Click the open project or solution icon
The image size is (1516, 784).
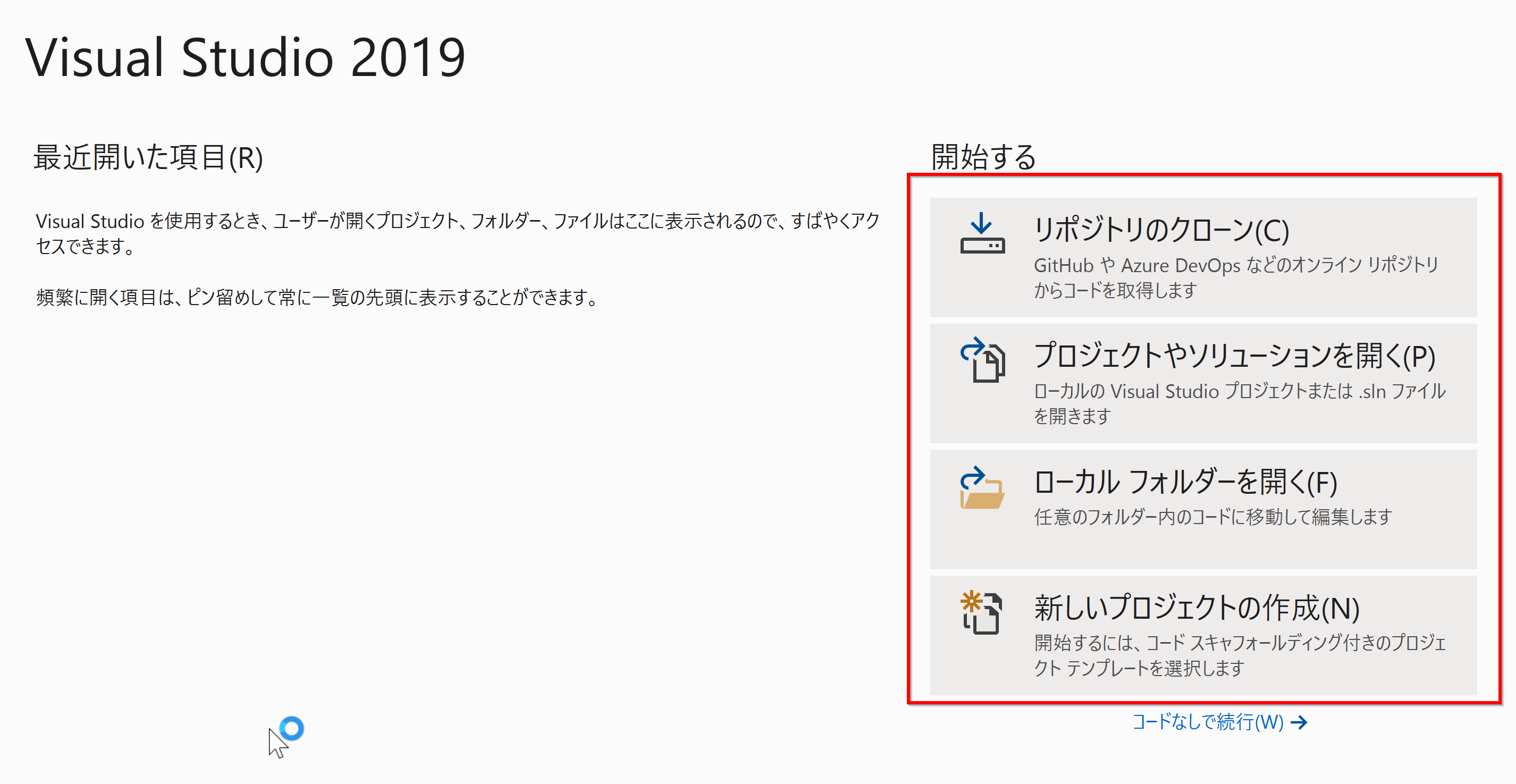[982, 360]
